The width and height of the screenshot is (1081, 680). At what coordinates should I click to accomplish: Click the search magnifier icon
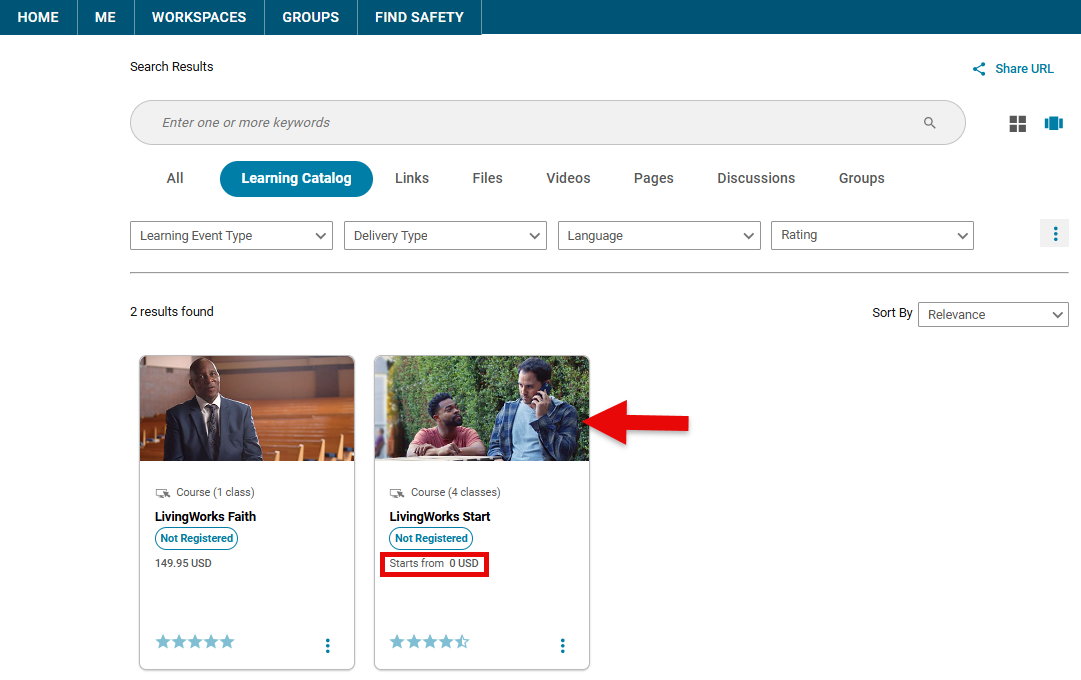point(929,123)
